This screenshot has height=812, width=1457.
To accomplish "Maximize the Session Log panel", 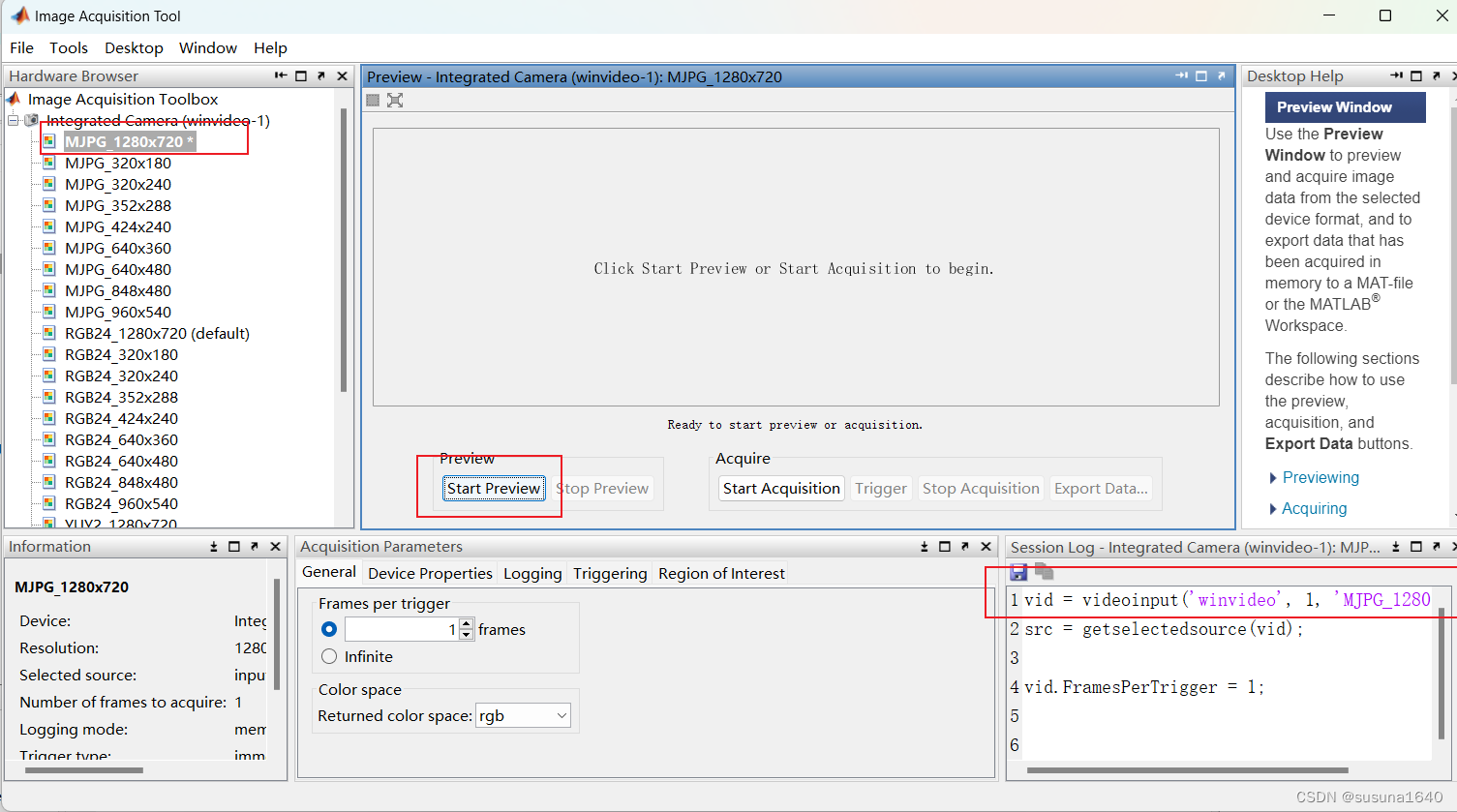I will (1416, 547).
